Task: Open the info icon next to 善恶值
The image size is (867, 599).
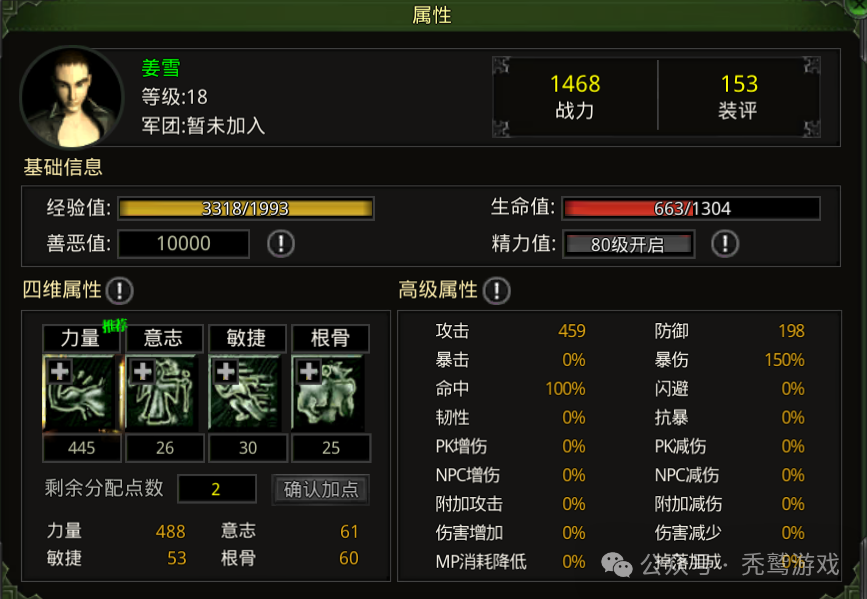Action: point(281,243)
